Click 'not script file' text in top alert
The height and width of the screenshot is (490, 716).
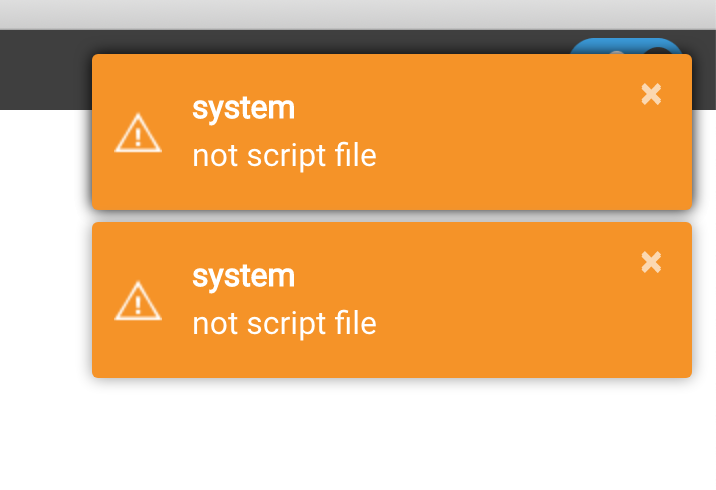point(284,156)
